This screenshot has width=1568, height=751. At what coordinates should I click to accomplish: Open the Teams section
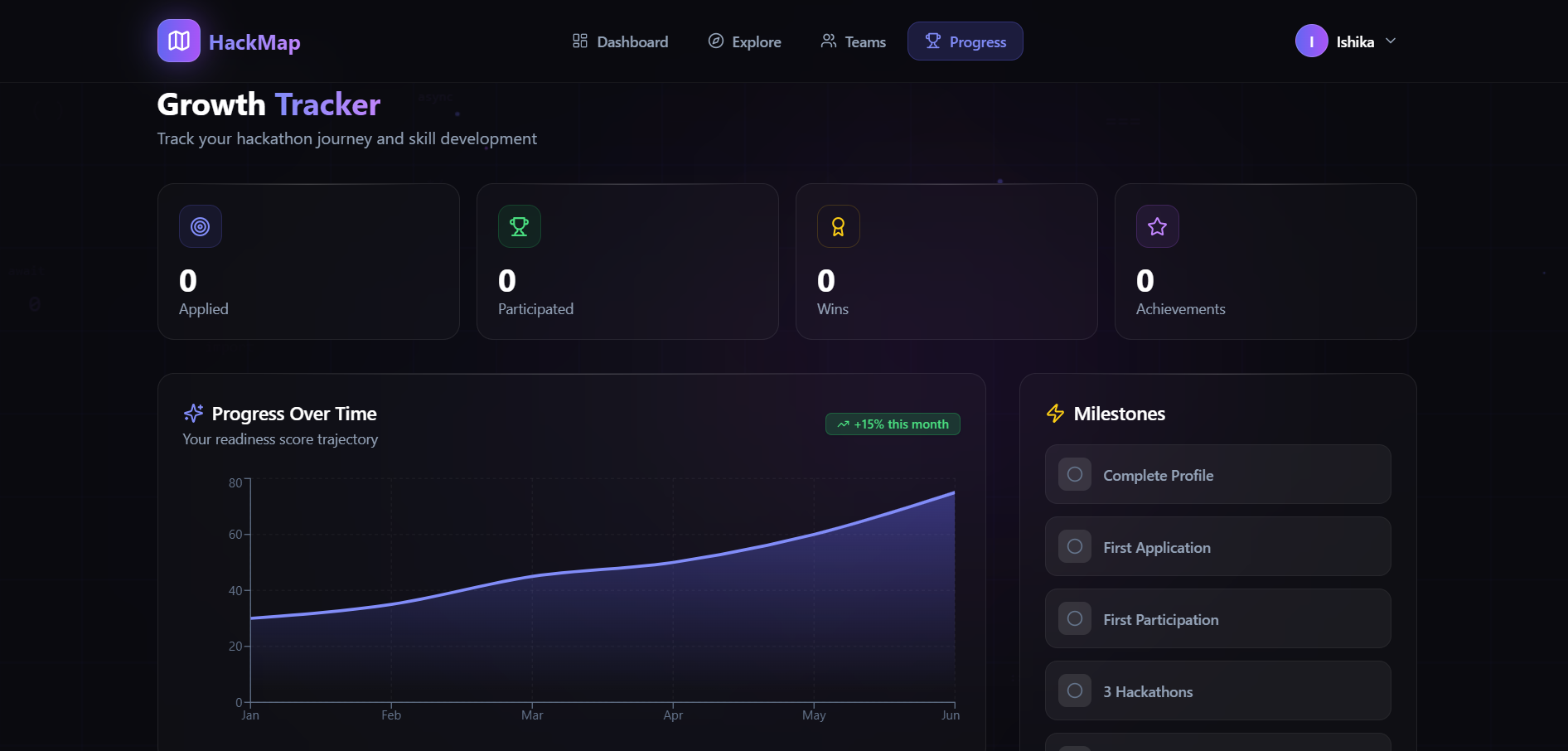pyautogui.click(x=853, y=41)
